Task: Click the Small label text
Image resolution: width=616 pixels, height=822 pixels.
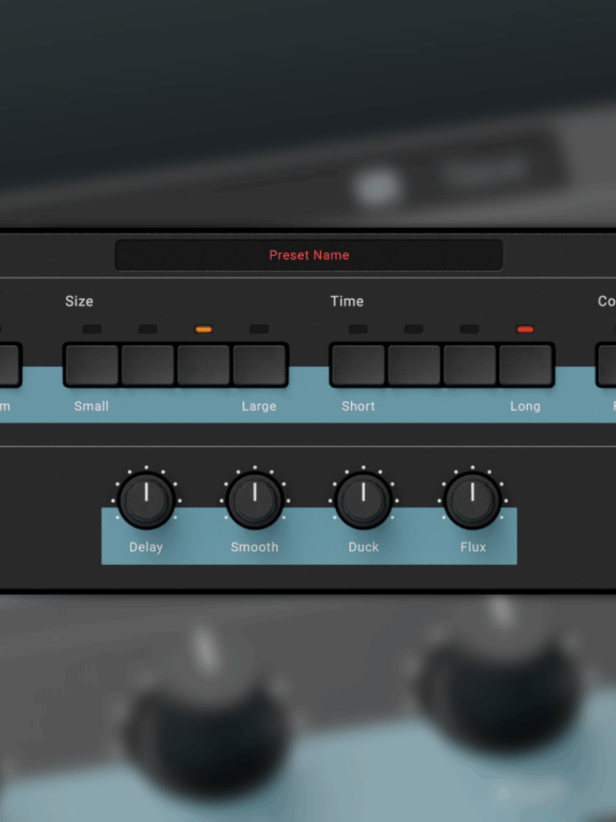Action: point(91,406)
